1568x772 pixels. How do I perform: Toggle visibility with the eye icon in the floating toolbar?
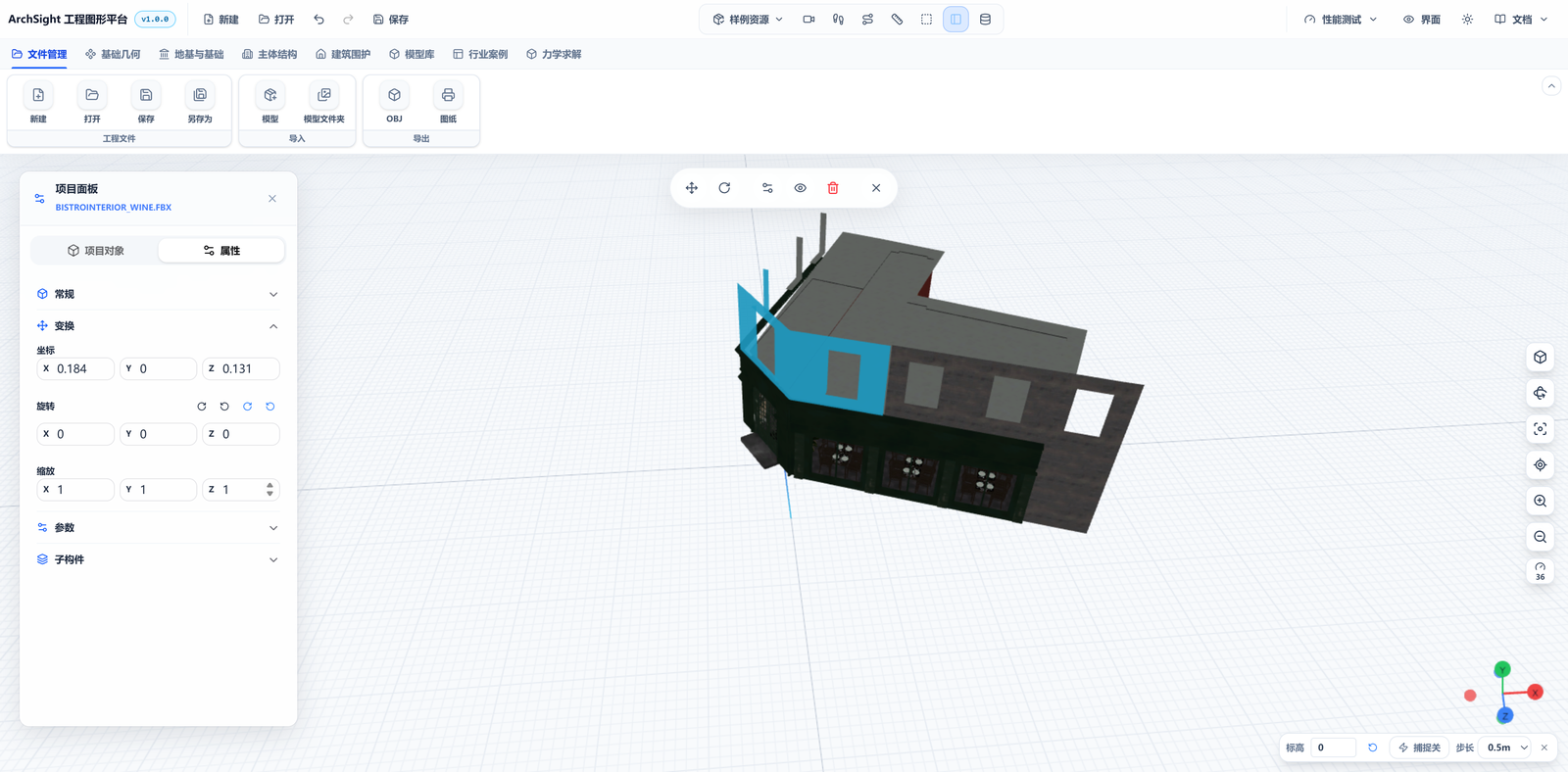[x=801, y=188]
